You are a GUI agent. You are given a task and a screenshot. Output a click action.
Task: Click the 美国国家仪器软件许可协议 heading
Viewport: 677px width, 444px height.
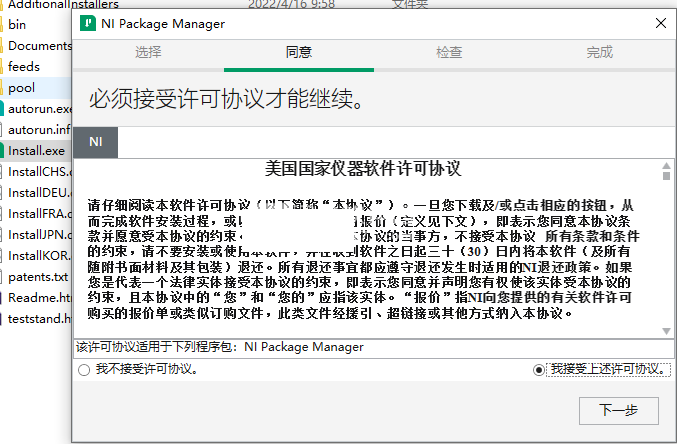point(363,169)
